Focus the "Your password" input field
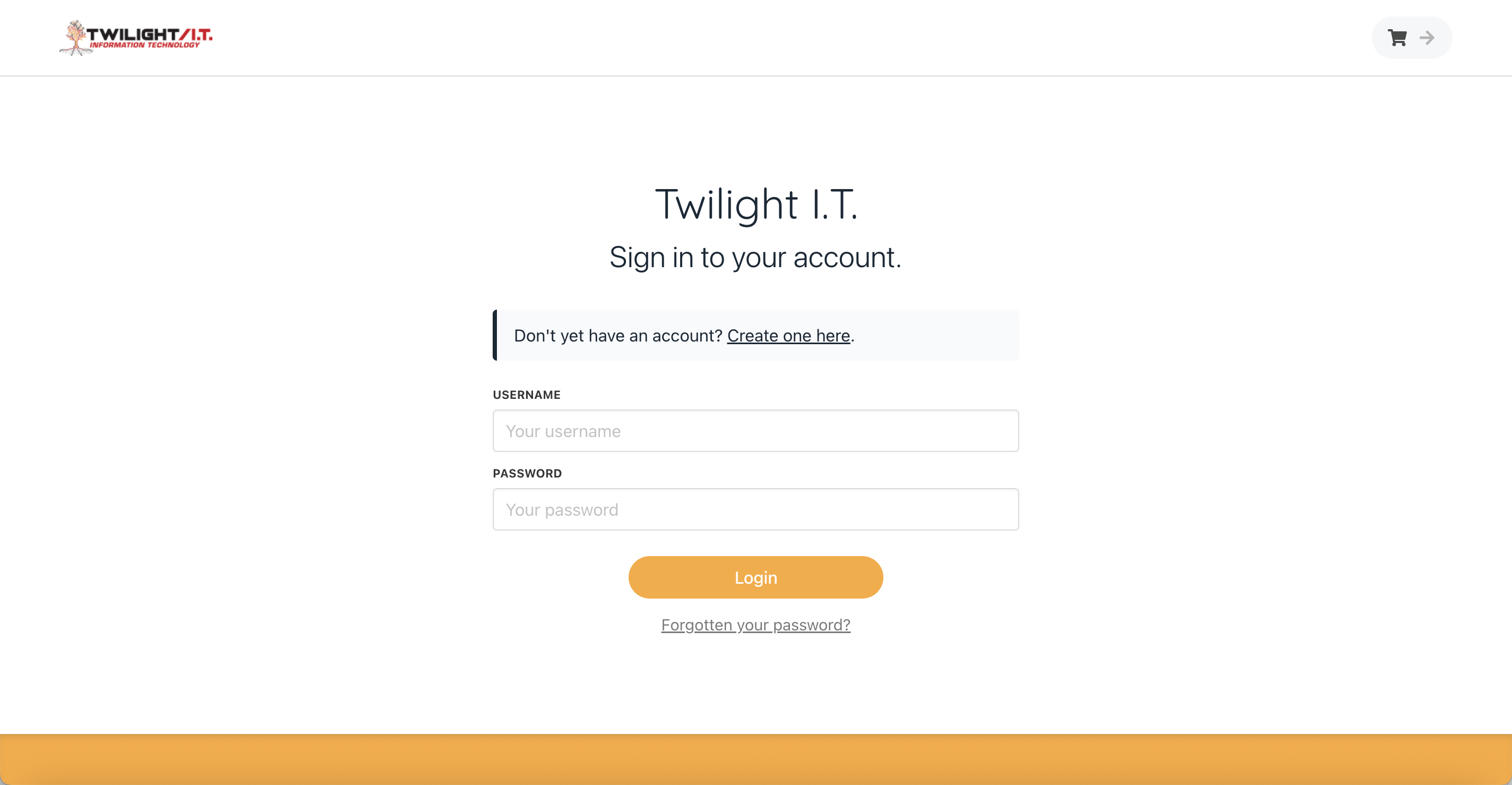Screen dimensions: 1512x785 coord(755,510)
